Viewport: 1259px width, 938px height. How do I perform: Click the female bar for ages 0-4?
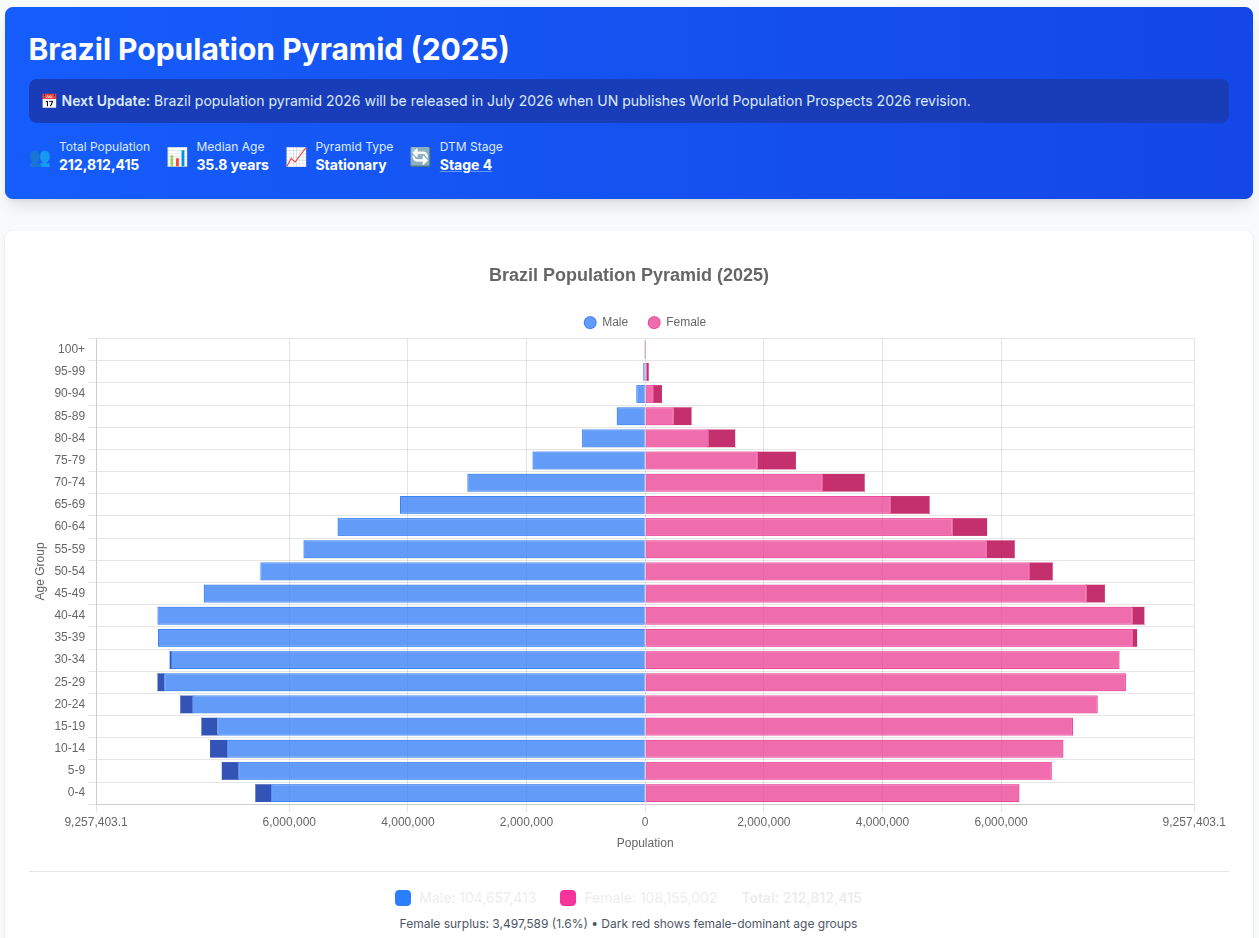coord(831,793)
